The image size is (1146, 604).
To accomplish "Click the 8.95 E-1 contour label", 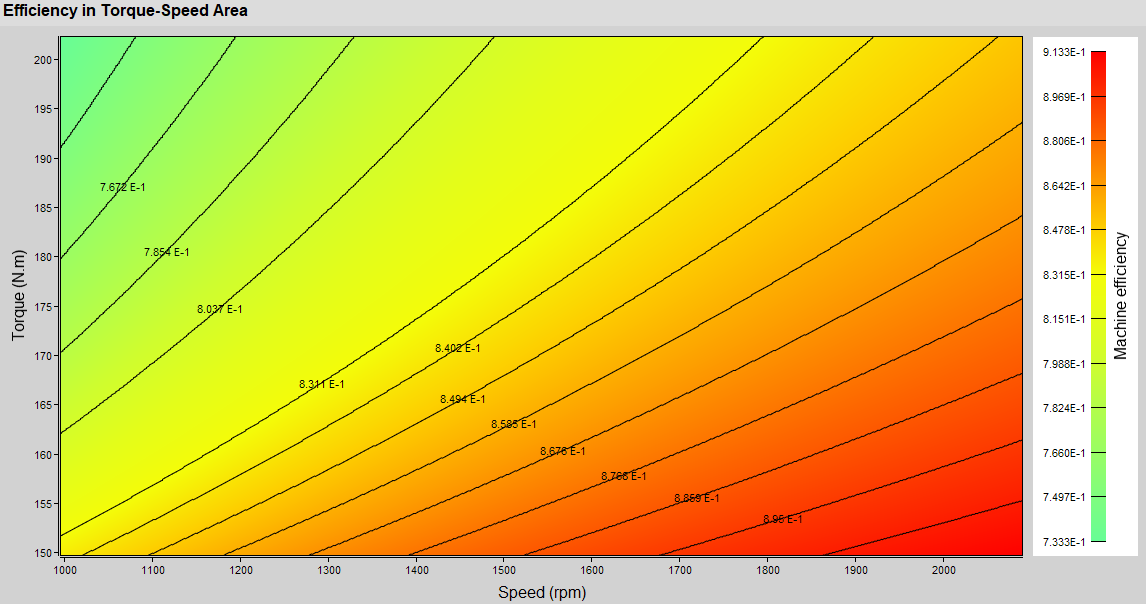I will [x=782, y=520].
